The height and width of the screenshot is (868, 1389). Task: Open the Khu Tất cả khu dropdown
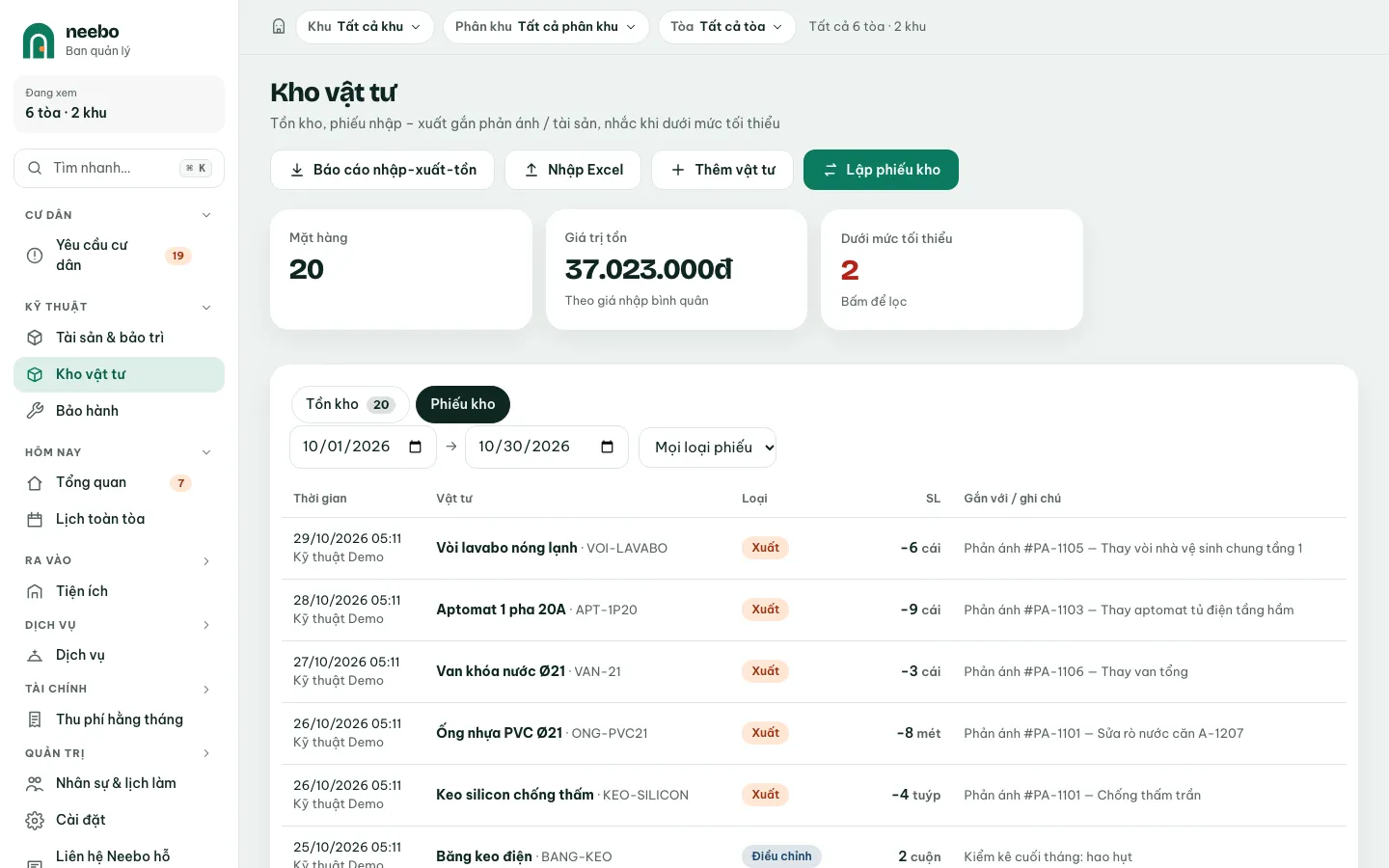365,27
